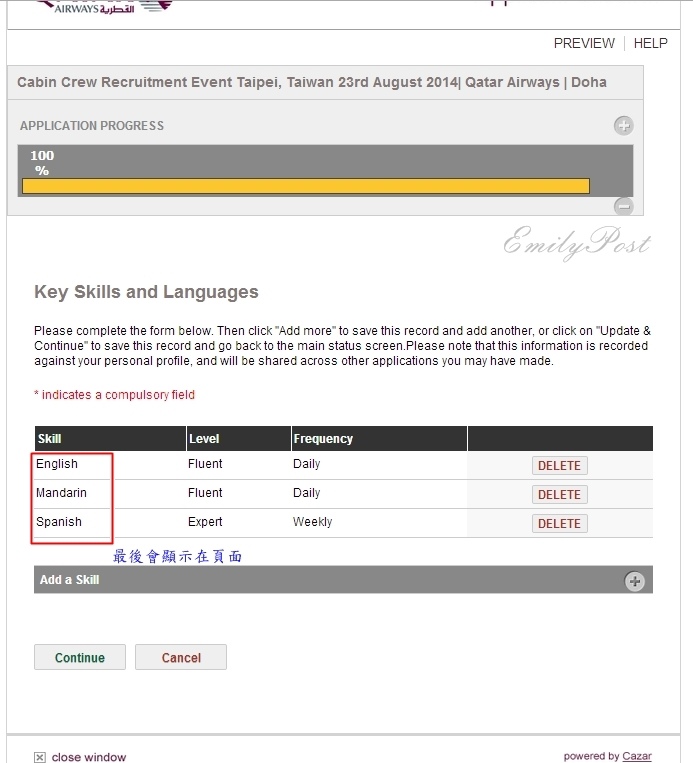
Task: Click the APPLICATION PROGRESS label
Action: (x=92, y=126)
